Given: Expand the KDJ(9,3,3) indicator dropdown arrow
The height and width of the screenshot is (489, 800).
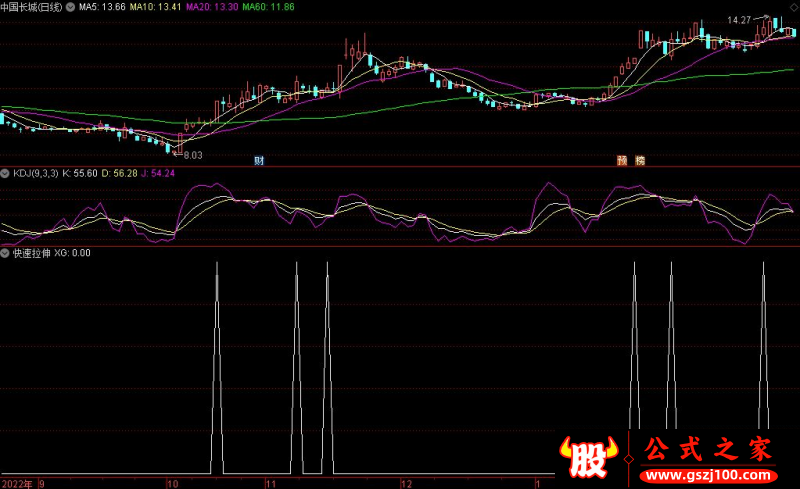Looking at the screenshot, I should tap(6, 173).
